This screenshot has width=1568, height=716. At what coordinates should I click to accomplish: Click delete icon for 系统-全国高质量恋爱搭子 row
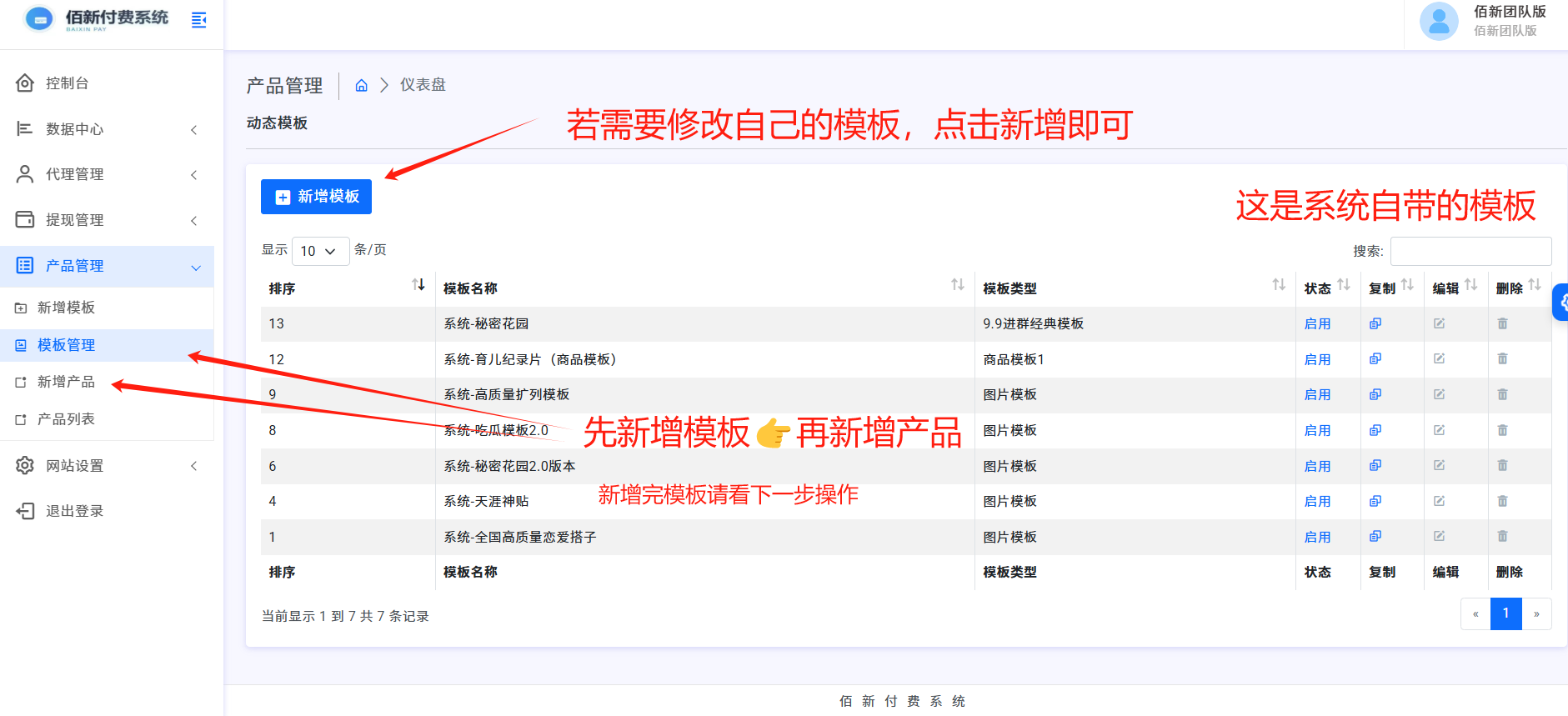tap(1502, 537)
